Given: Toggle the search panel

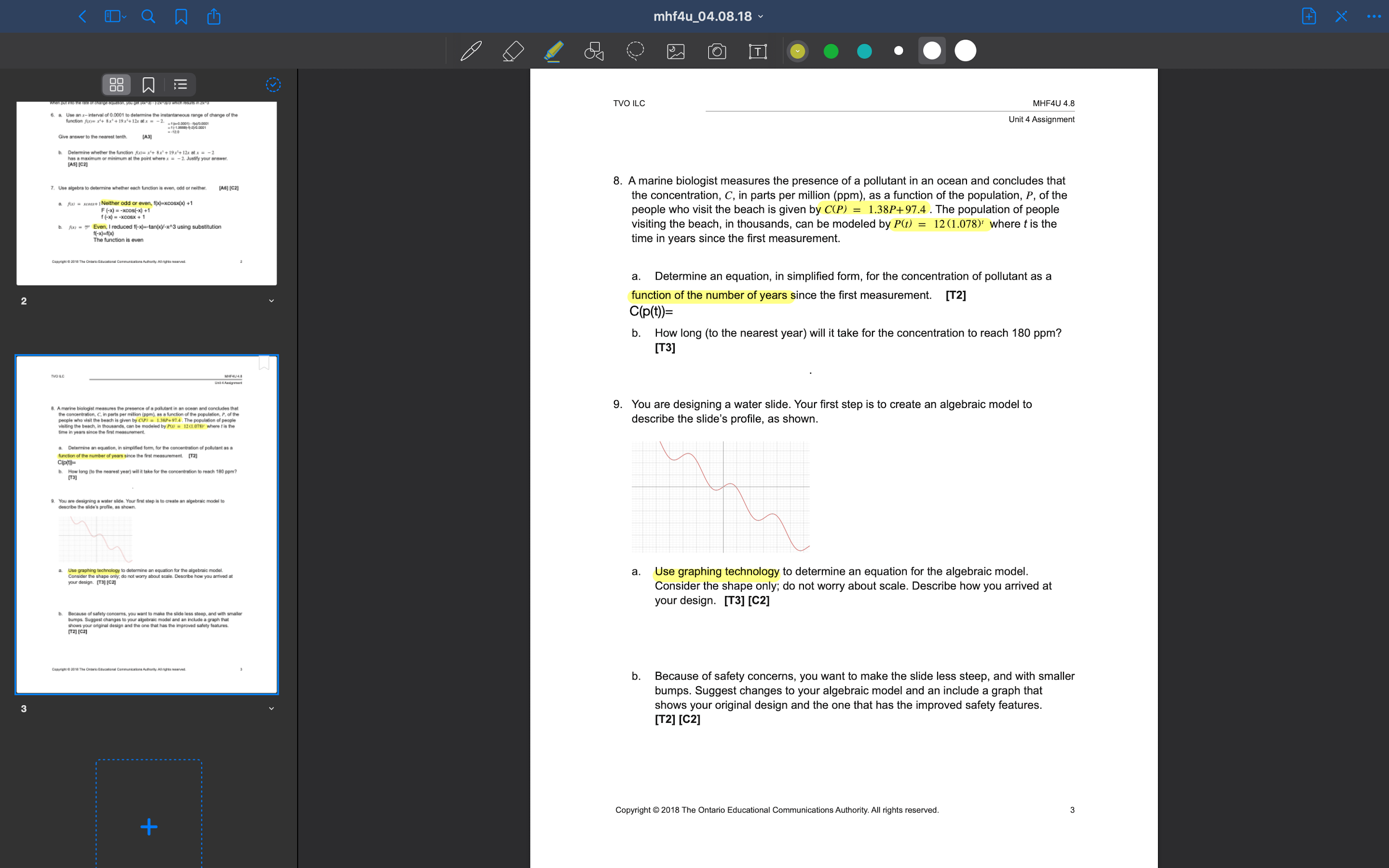Looking at the screenshot, I should (148, 16).
